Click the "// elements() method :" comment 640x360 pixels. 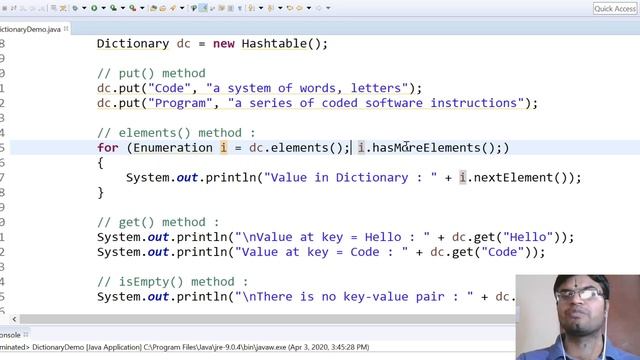(176, 133)
